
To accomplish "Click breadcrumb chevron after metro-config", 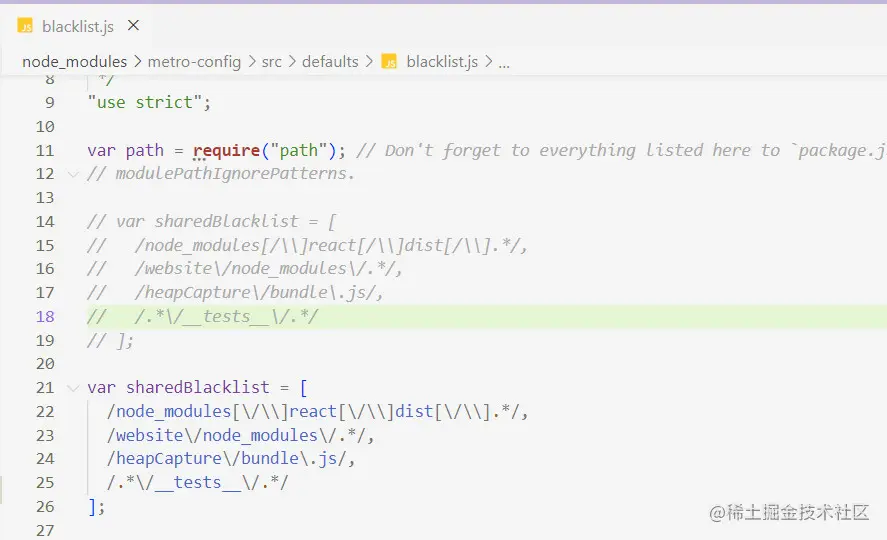I will click(252, 62).
